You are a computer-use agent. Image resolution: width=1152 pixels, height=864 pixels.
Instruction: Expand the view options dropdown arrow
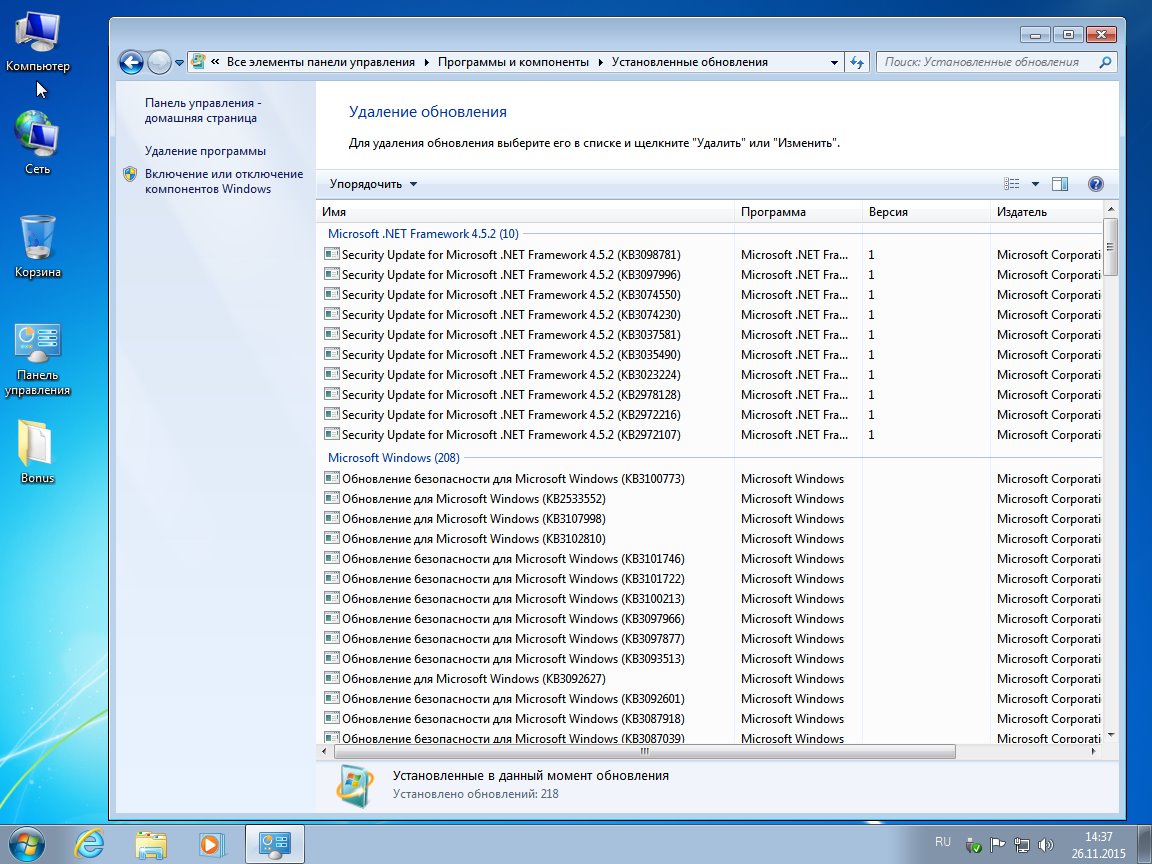(x=1035, y=184)
